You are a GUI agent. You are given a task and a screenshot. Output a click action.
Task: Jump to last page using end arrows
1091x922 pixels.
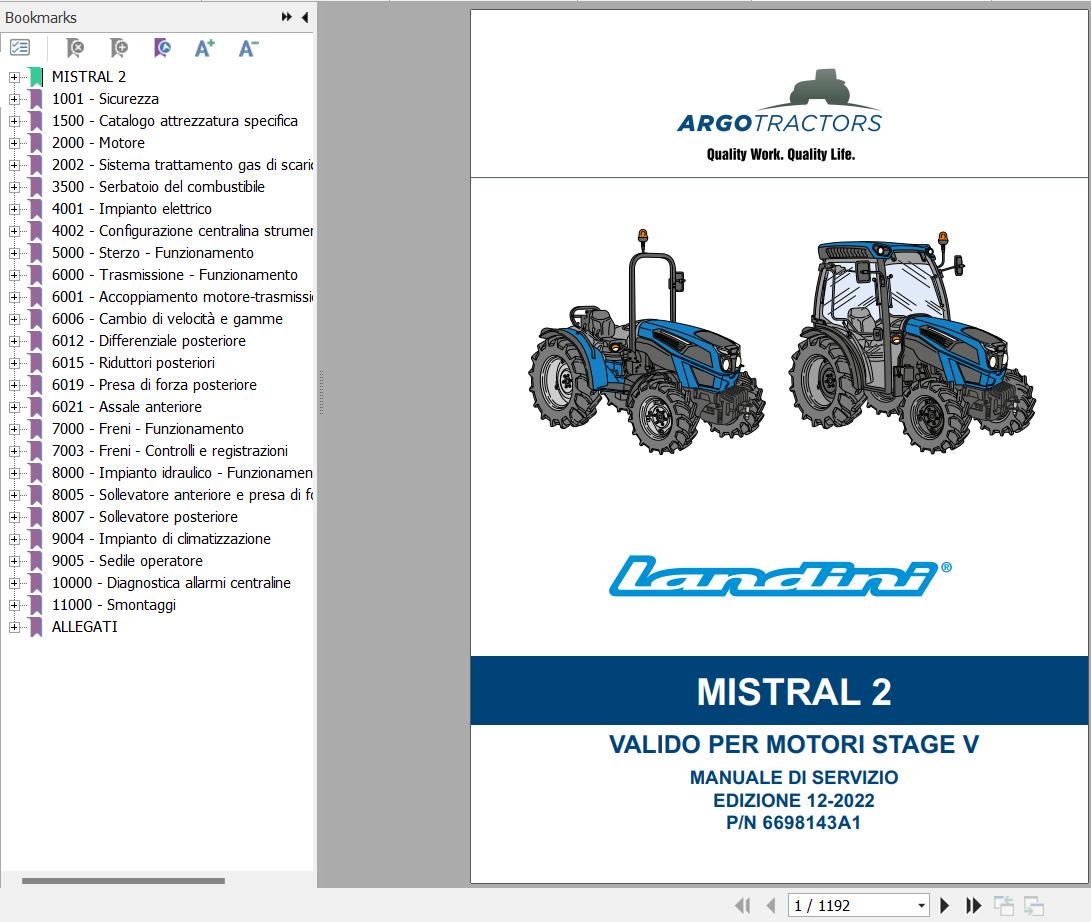click(x=973, y=904)
